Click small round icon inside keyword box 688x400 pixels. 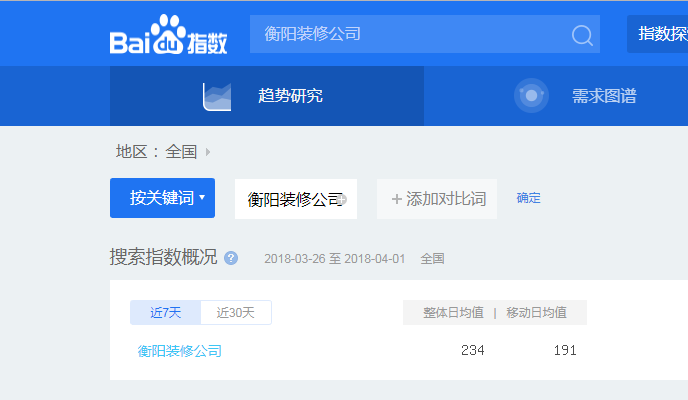(341, 199)
